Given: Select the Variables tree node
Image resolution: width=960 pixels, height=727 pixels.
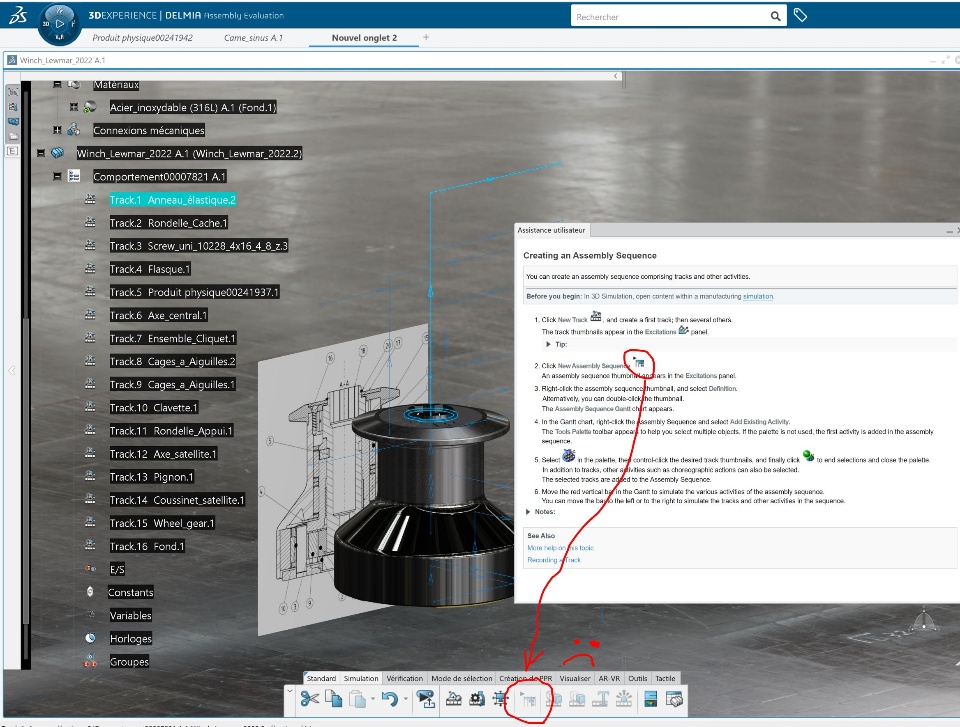Looking at the screenshot, I should [130, 616].
